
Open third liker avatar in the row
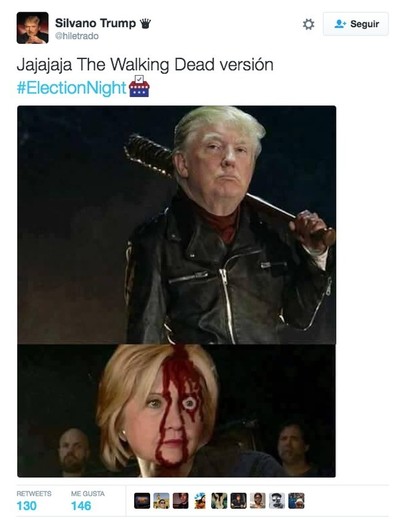(x=181, y=501)
